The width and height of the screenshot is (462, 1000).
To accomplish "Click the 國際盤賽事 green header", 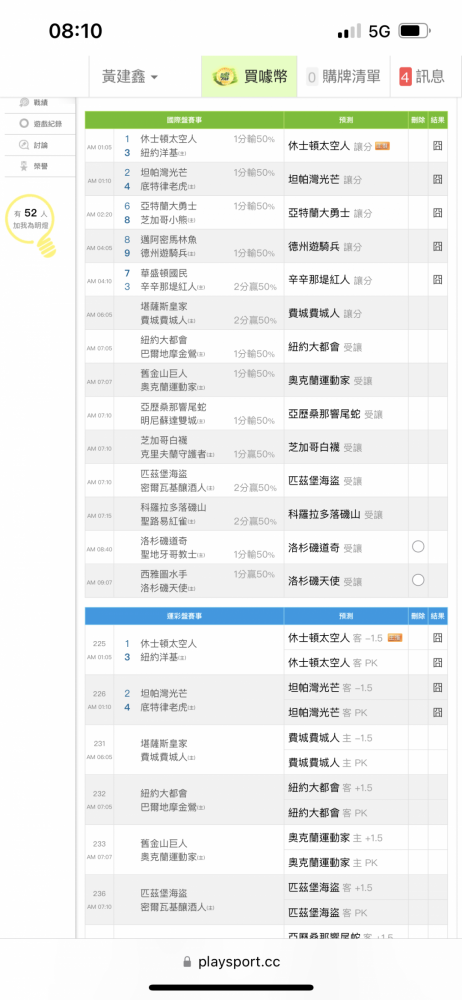I will [184, 120].
